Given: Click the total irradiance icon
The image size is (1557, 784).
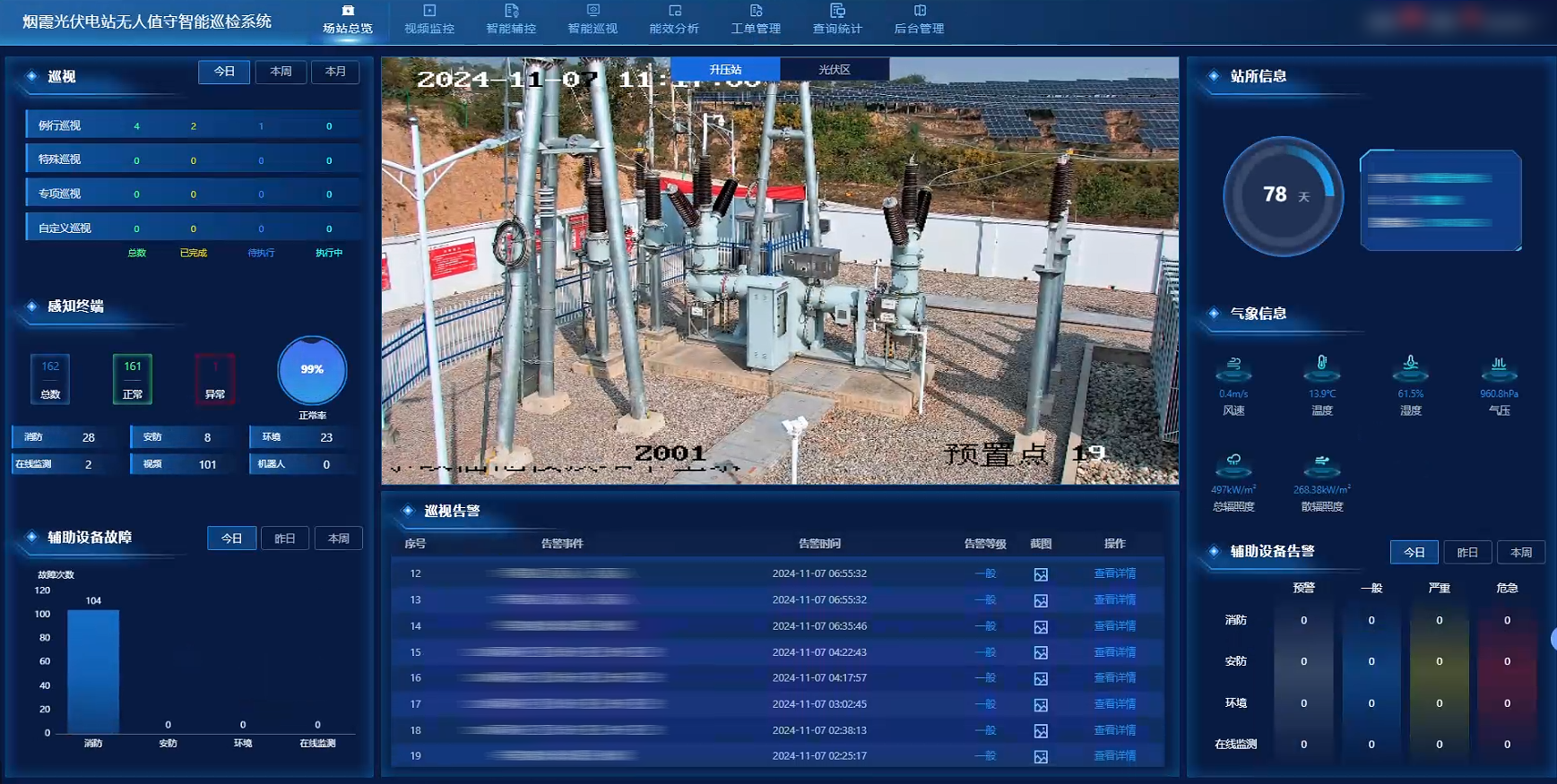Looking at the screenshot, I should coord(1233,464).
